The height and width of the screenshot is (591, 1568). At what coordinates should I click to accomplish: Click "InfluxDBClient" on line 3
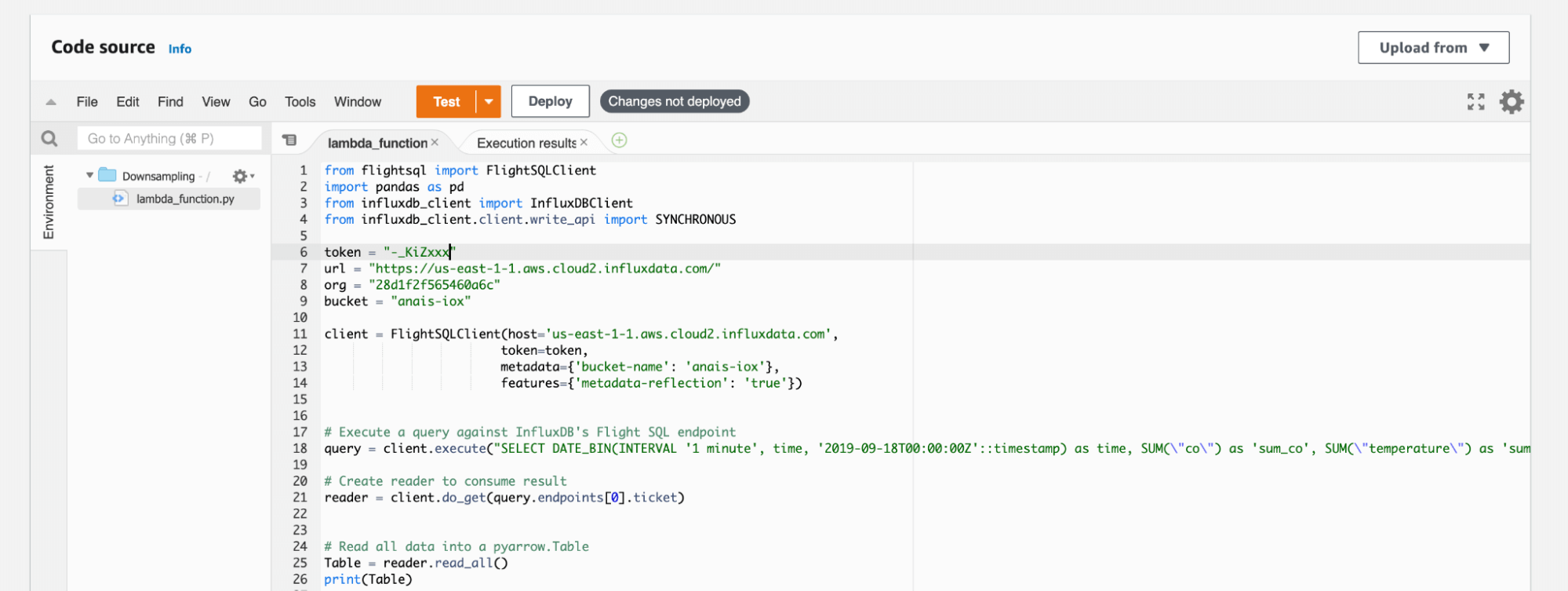581,203
